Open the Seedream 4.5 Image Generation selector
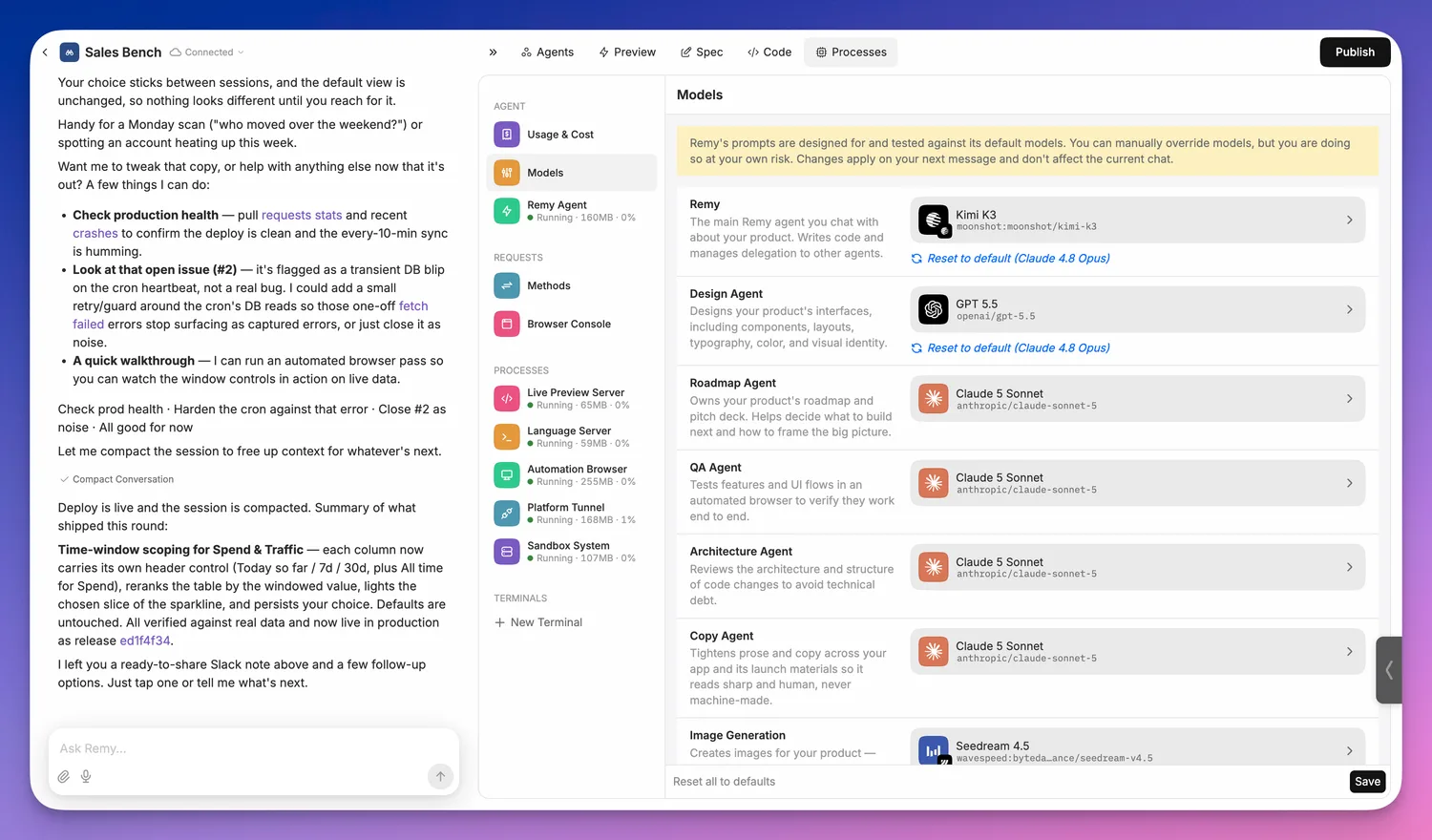The width and height of the screenshot is (1432, 840). pyautogui.click(x=1137, y=747)
